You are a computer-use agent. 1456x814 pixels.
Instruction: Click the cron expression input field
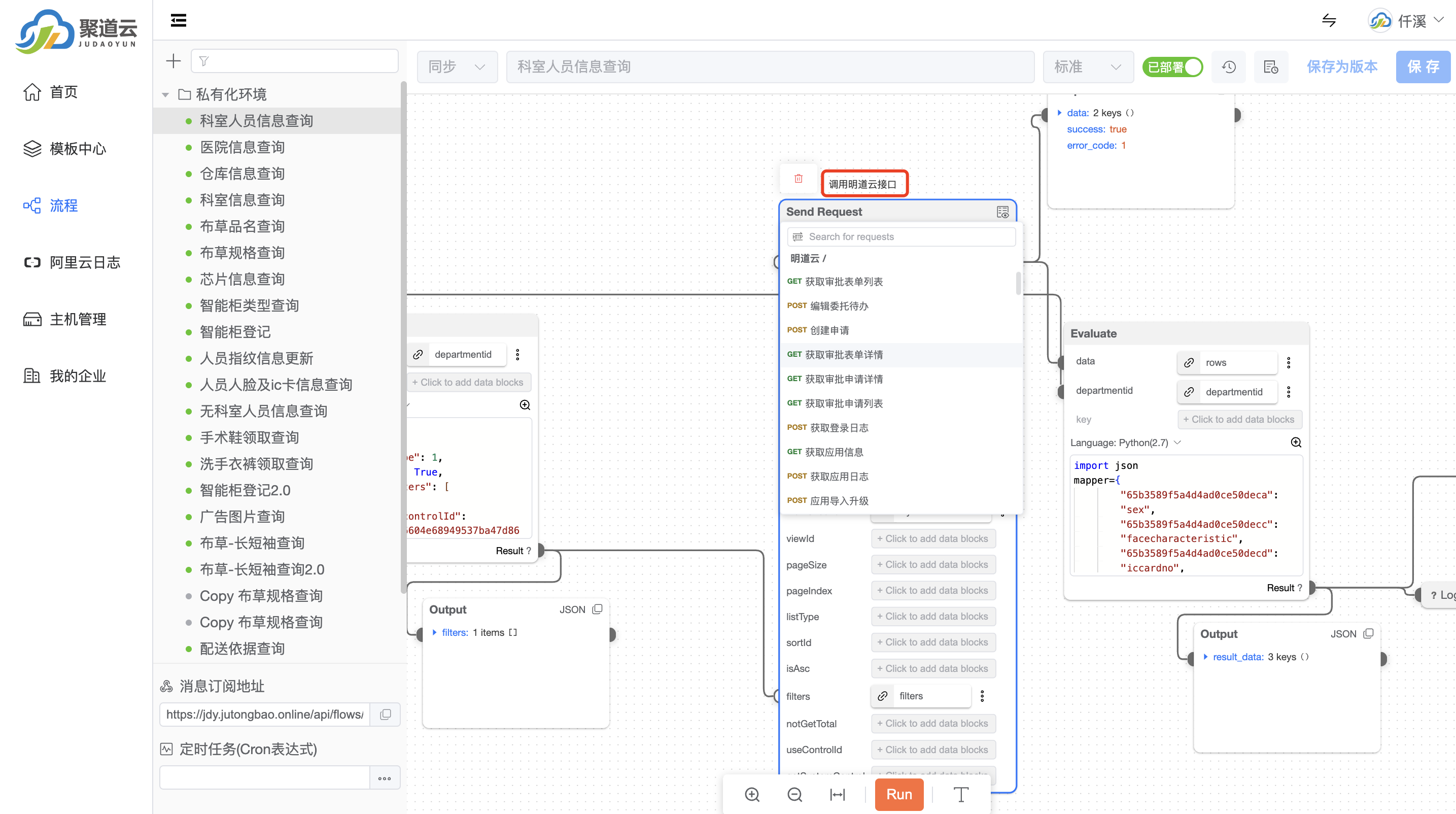click(x=264, y=778)
